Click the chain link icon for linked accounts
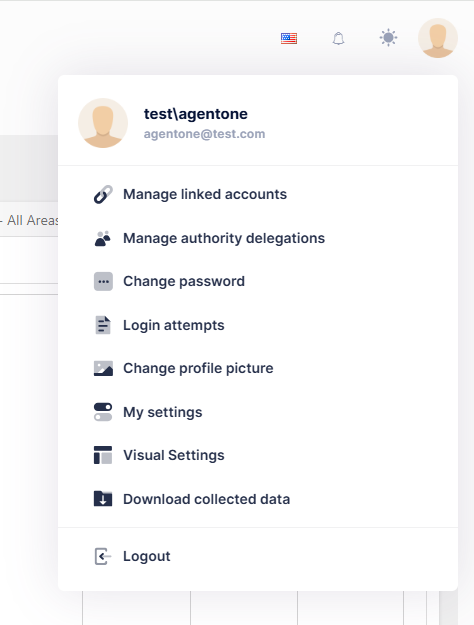Screen dimensions: 474x625 [x=103, y=195]
